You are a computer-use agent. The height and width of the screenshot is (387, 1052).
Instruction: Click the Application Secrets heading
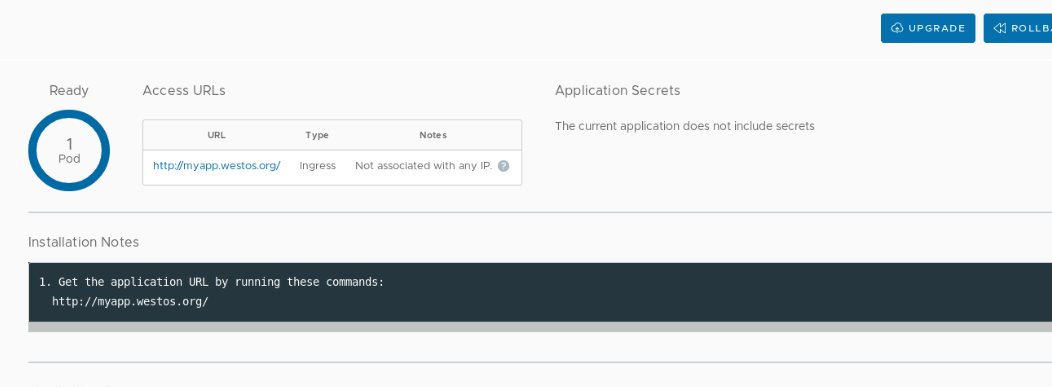click(x=617, y=91)
